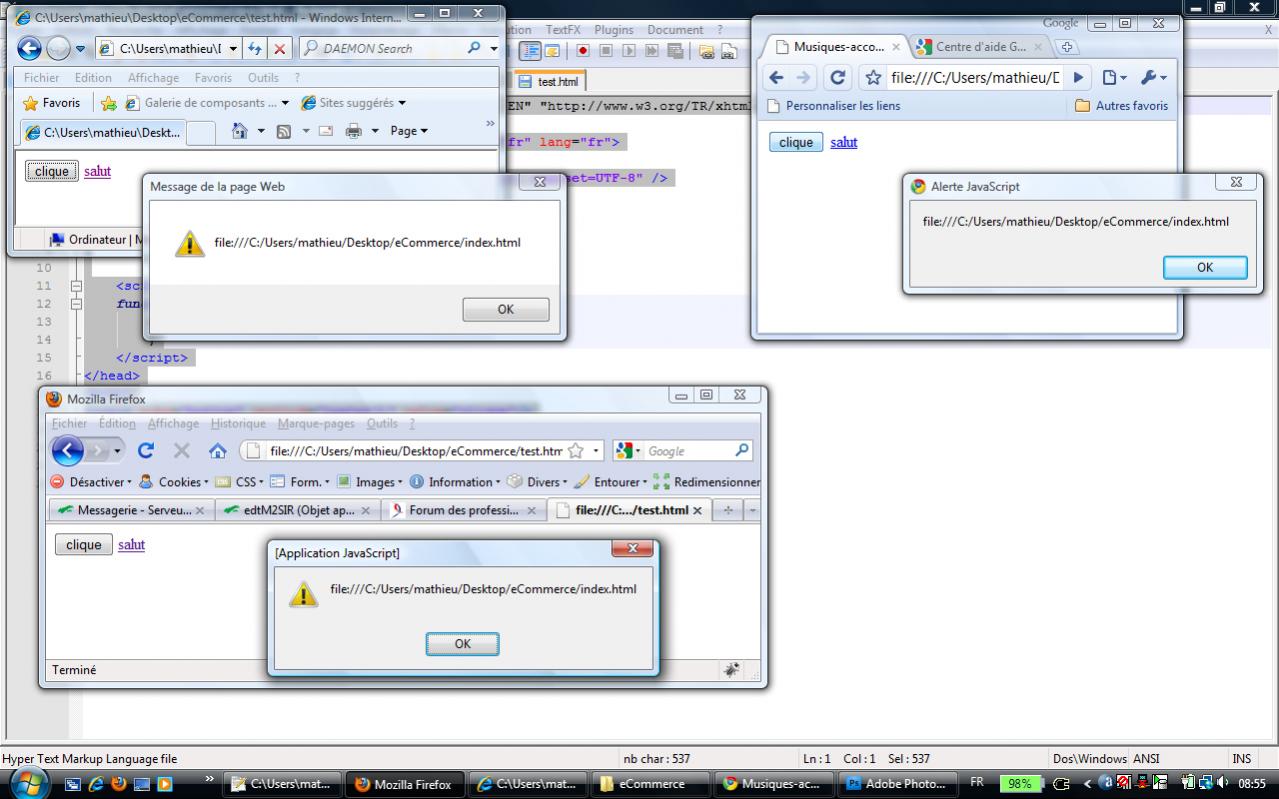Reload the page in Firefox

click(146, 451)
